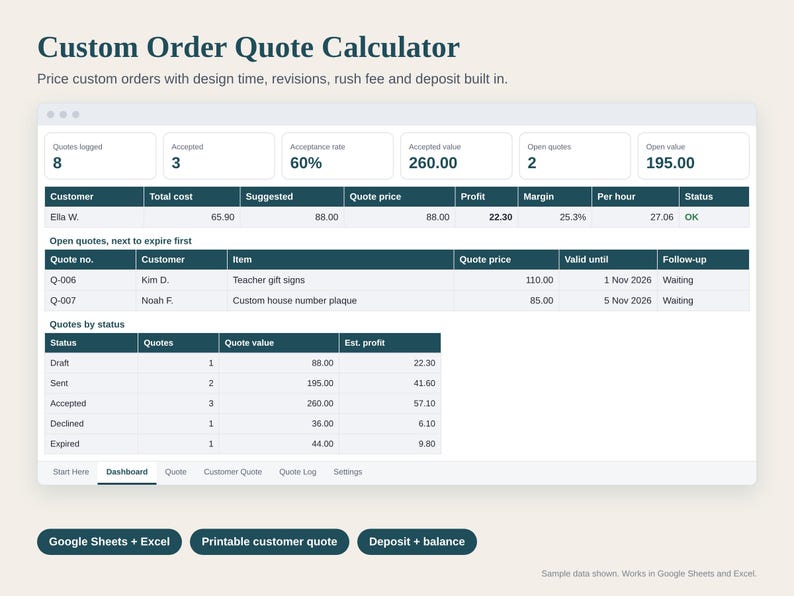Viewport: 794px width, 596px height.
Task: Select the Acceptance rate card
Action: click(x=338, y=156)
